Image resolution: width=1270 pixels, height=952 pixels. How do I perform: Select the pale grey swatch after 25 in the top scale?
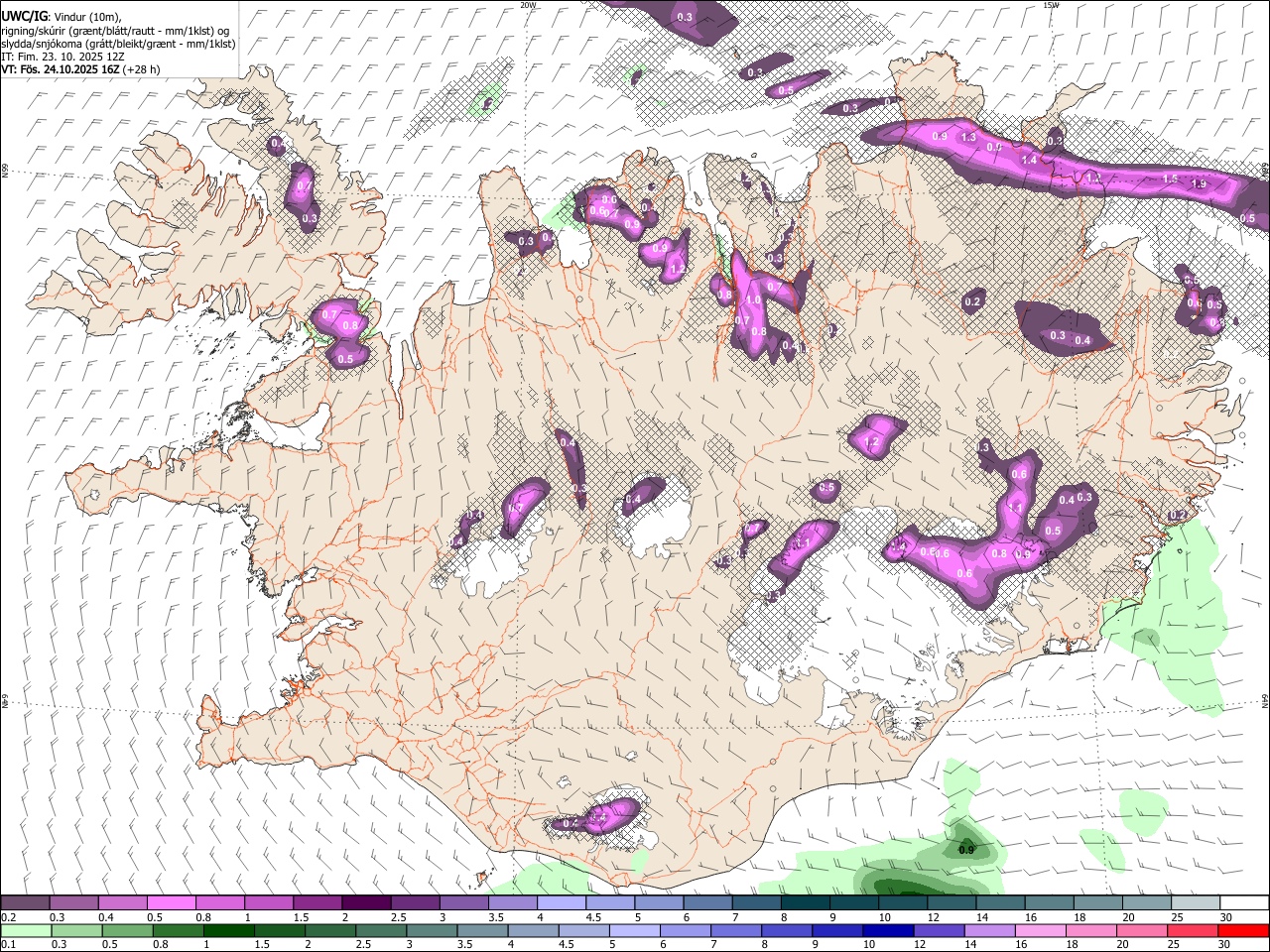click(x=1196, y=902)
